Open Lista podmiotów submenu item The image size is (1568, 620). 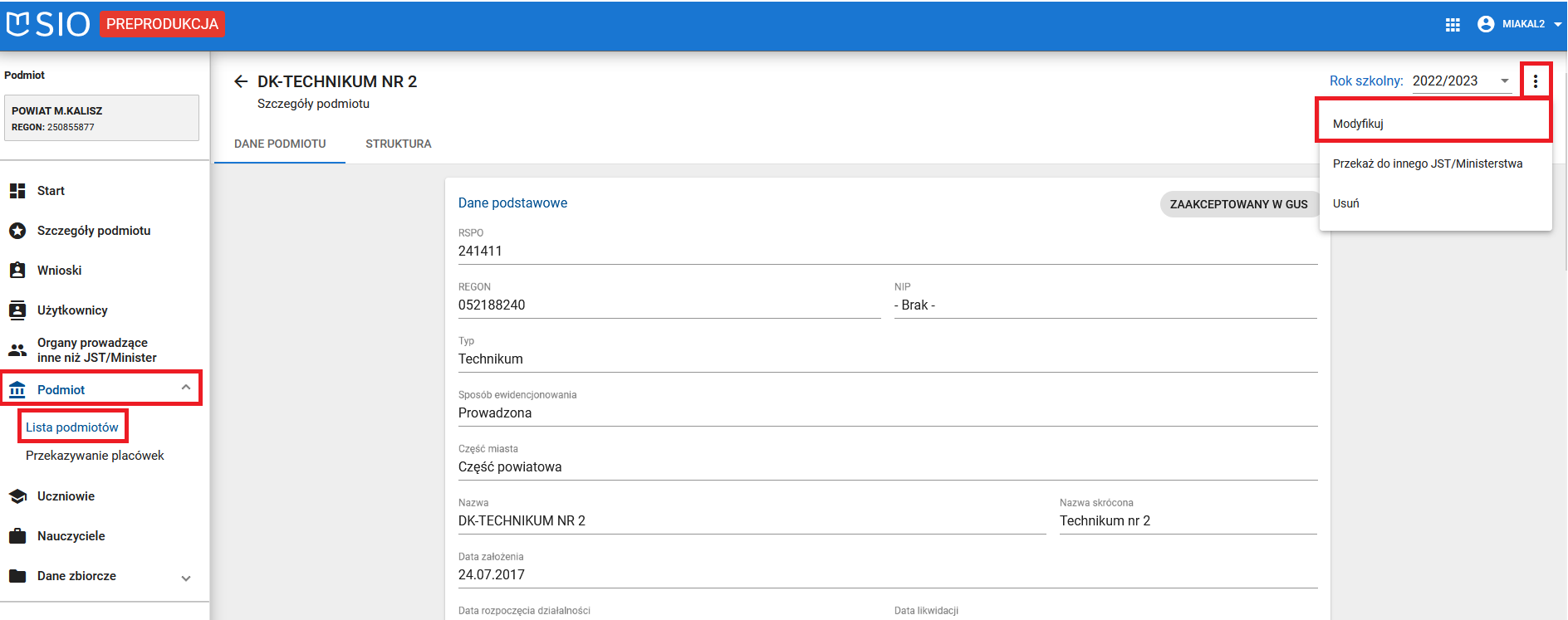72,427
